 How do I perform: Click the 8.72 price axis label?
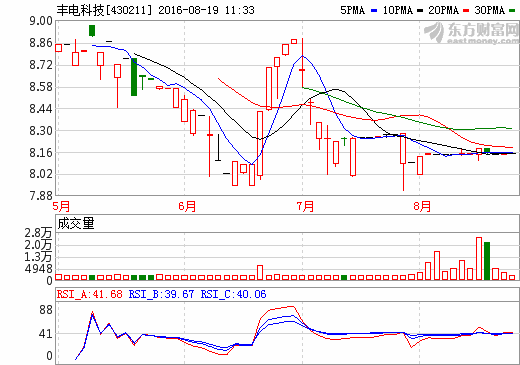point(41,65)
